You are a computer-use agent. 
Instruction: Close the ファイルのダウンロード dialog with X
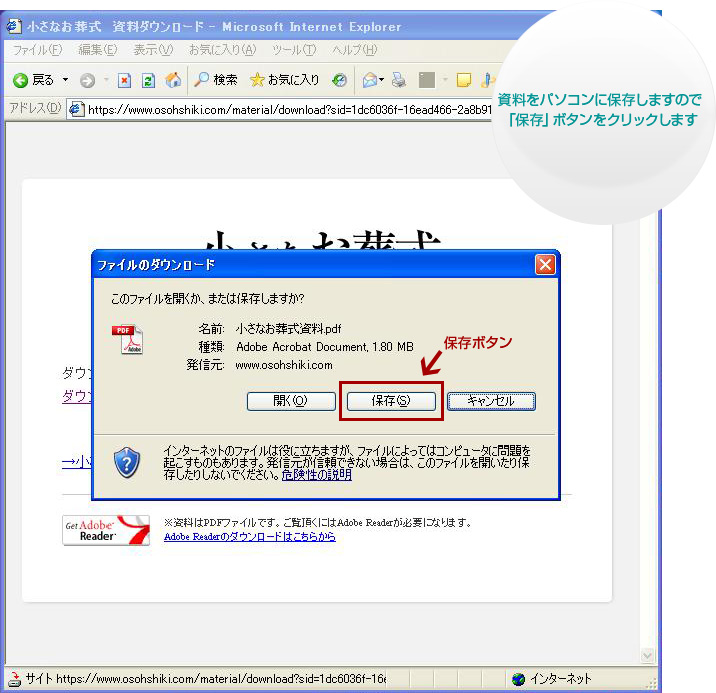point(545,264)
